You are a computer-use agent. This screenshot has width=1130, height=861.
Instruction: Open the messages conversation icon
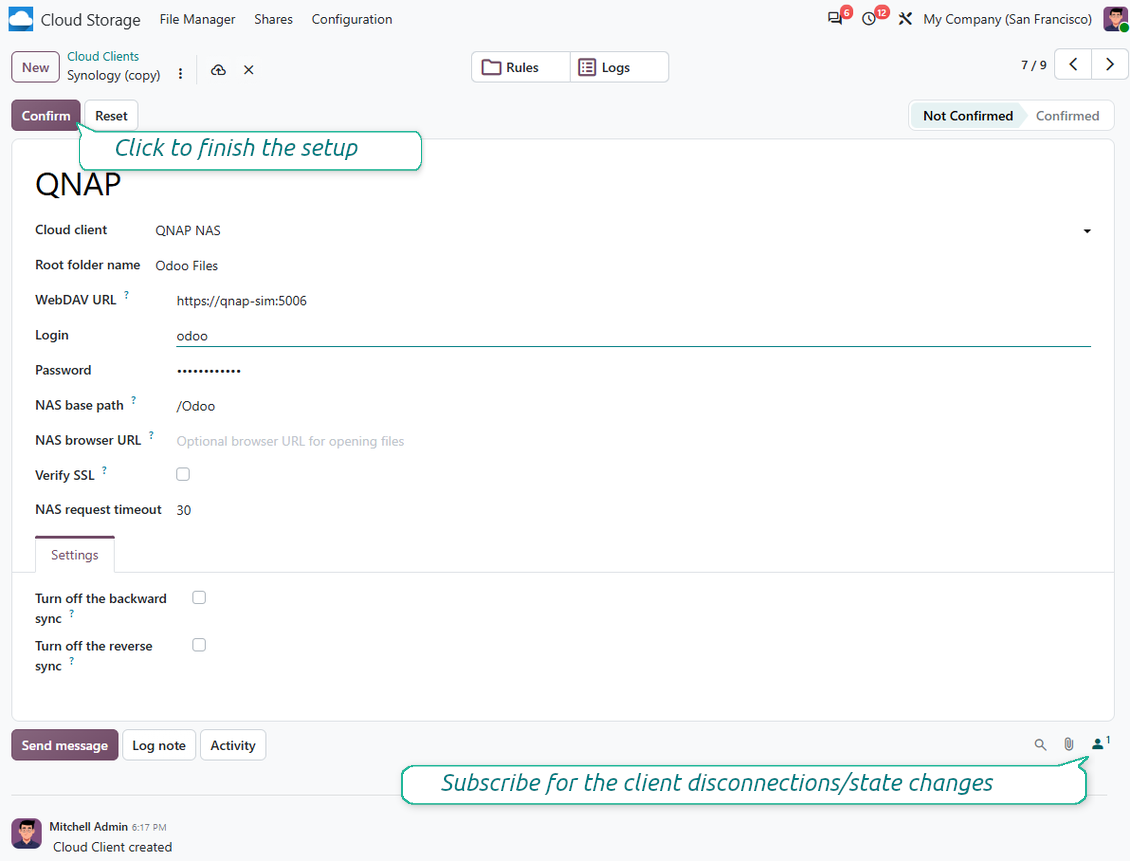[x=835, y=19]
